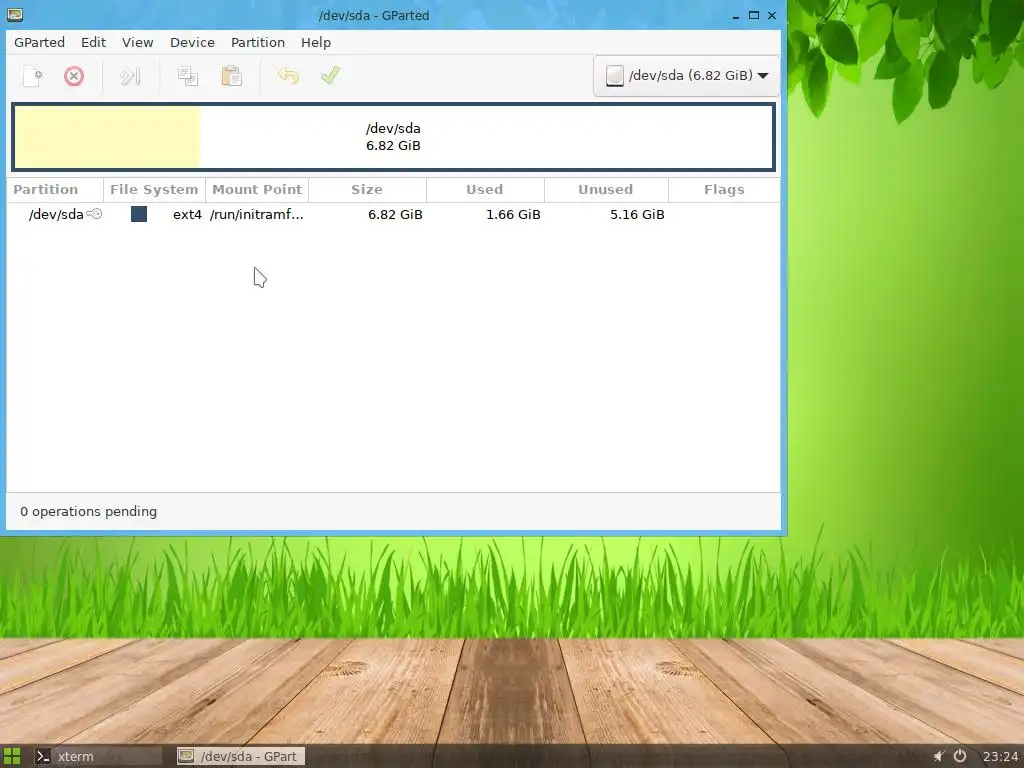Click the Unused column header
Viewport: 1024px width, 768px height.
(605, 189)
